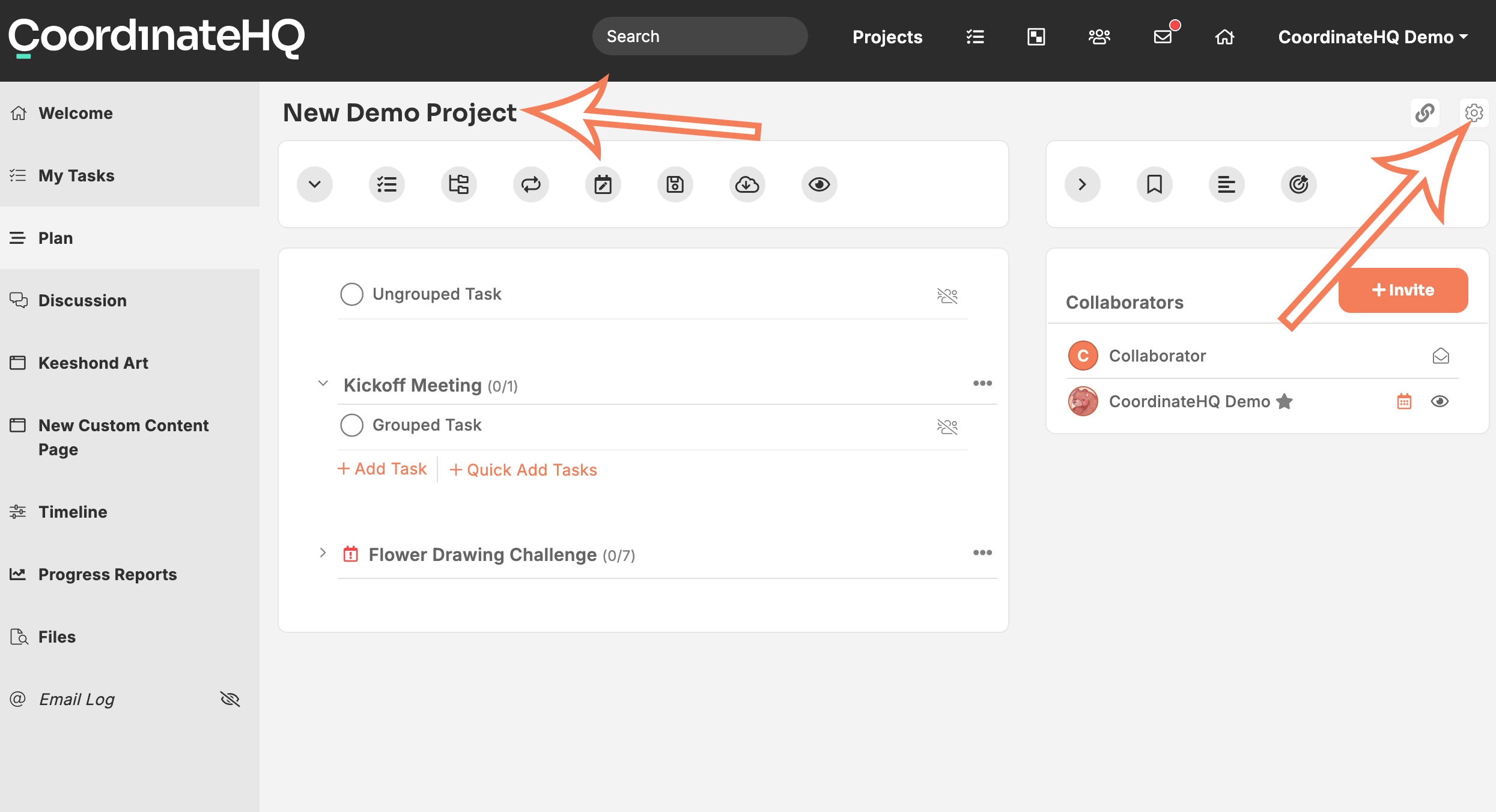1496x812 pixels.
Task: Click the repeat/recurring arrows icon in toolbar
Action: (x=531, y=184)
